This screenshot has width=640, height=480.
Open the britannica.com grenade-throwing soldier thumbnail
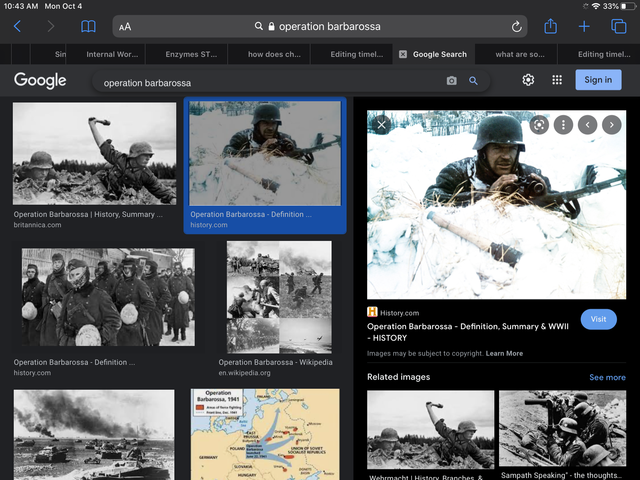point(94,153)
